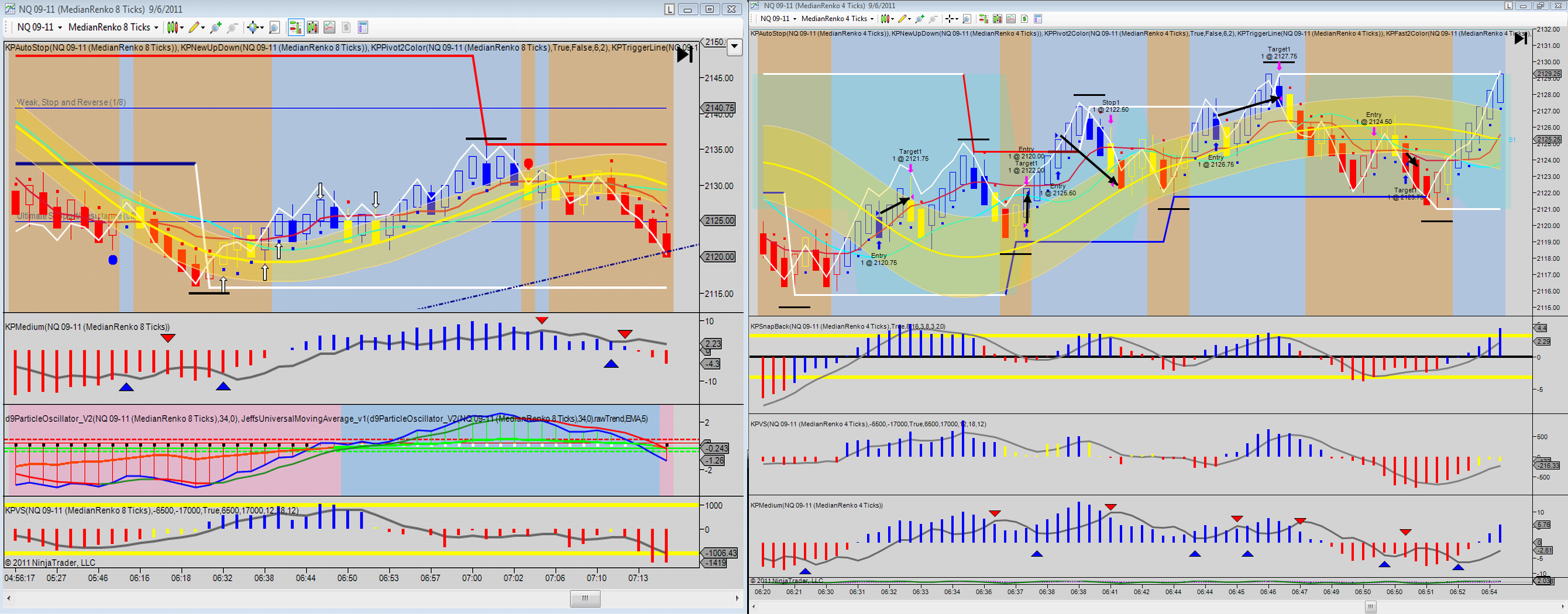Select the KPVS 8 Ticks indicator label
The image size is (1568, 614).
point(152,510)
